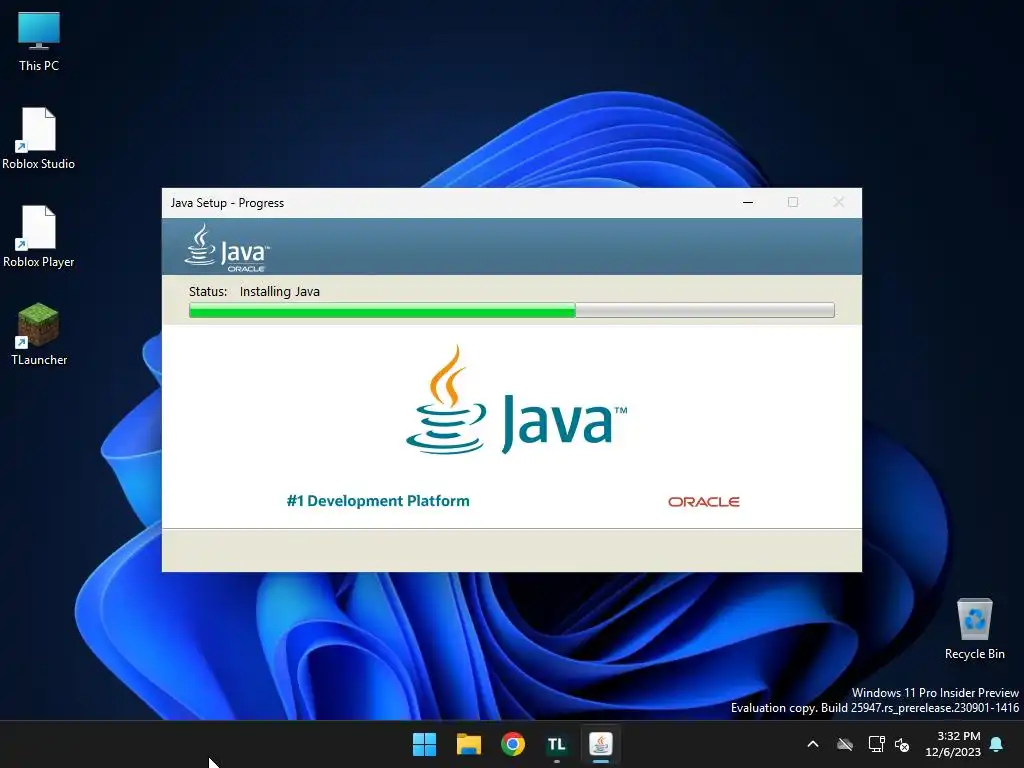Click the Java Oracle logo in header banner
Viewport: 1024px width, 768px height.
[227, 248]
